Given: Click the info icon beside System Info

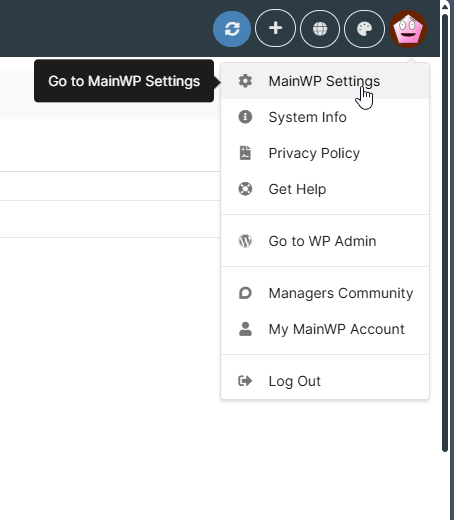Looking at the screenshot, I should point(245,117).
